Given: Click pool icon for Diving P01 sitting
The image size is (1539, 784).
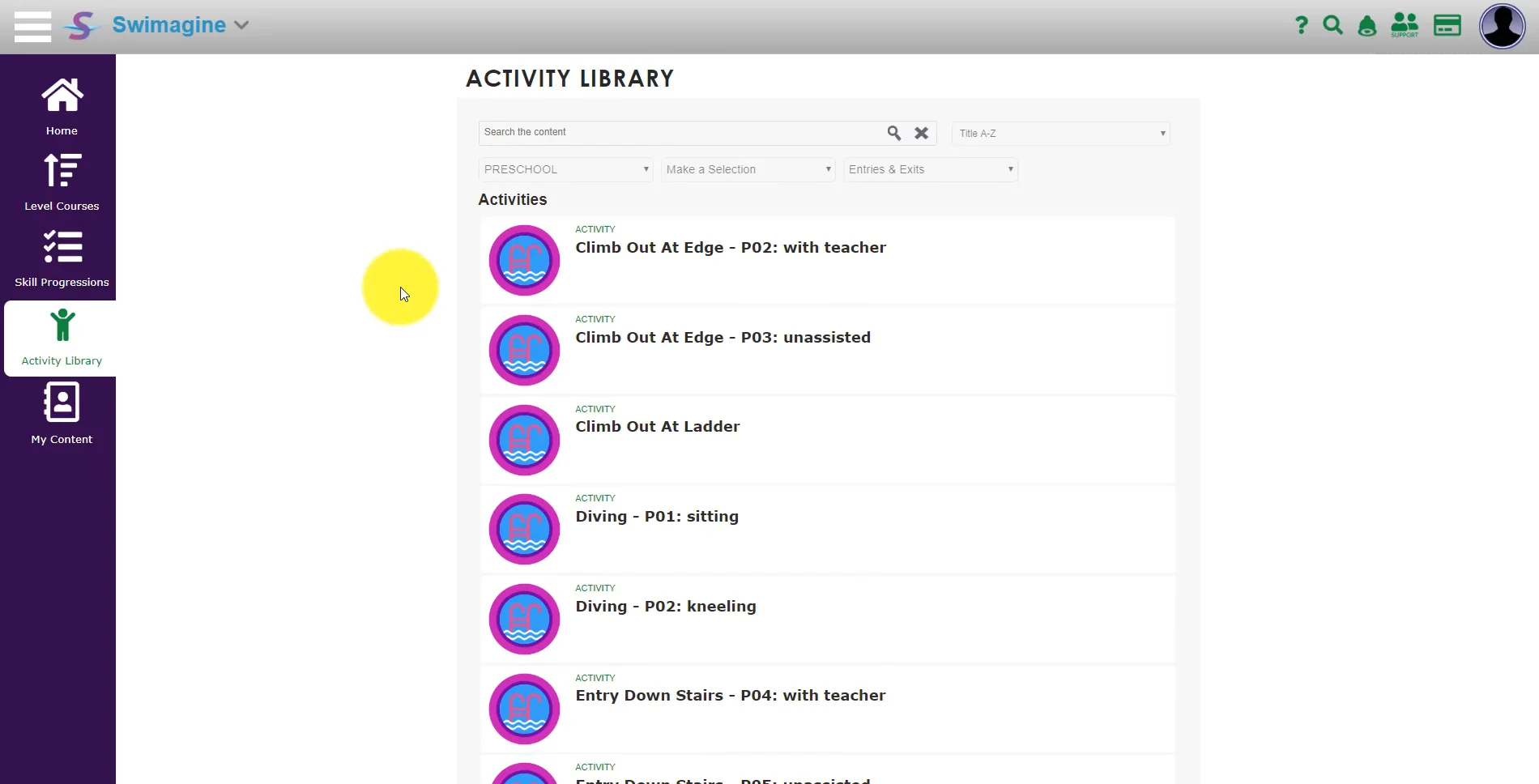Looking at the screenshot, I should [x=524, y=529].
